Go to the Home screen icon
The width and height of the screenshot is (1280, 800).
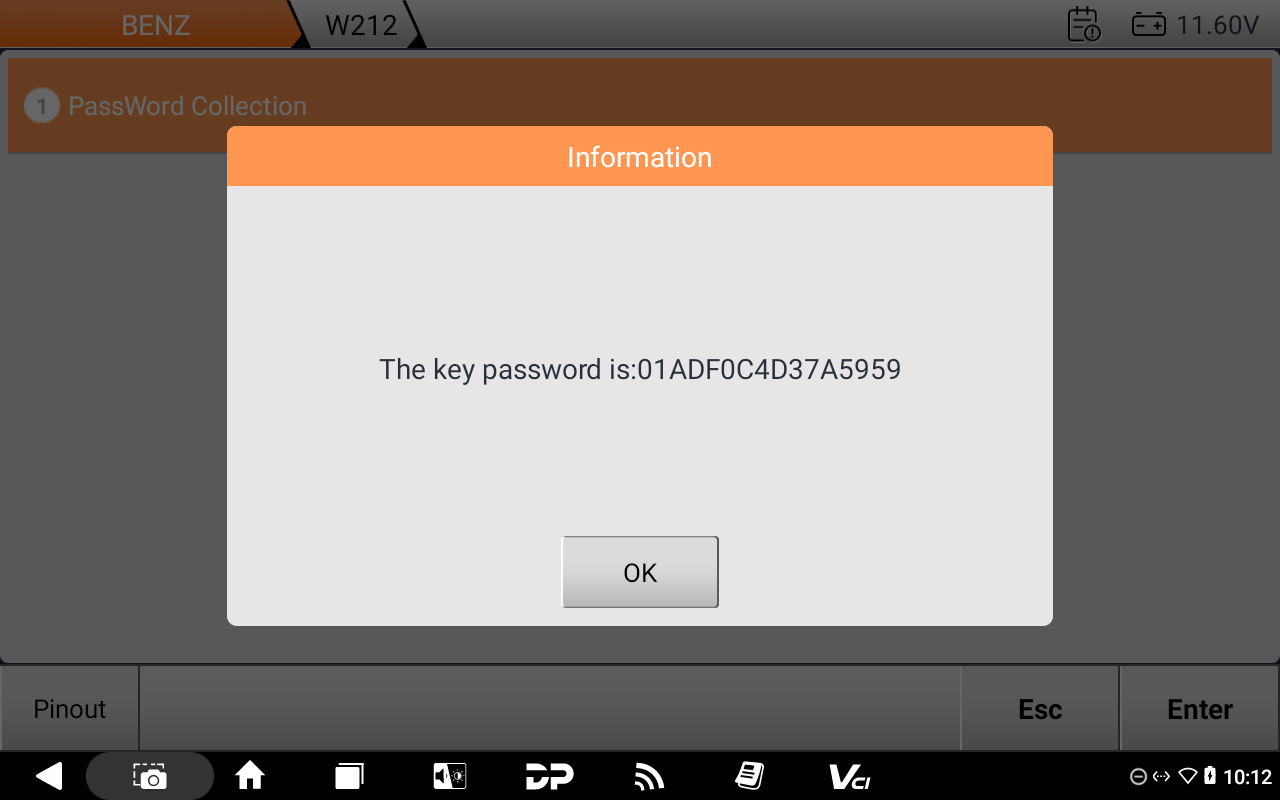pyautogui.click(x=250, y=776)
